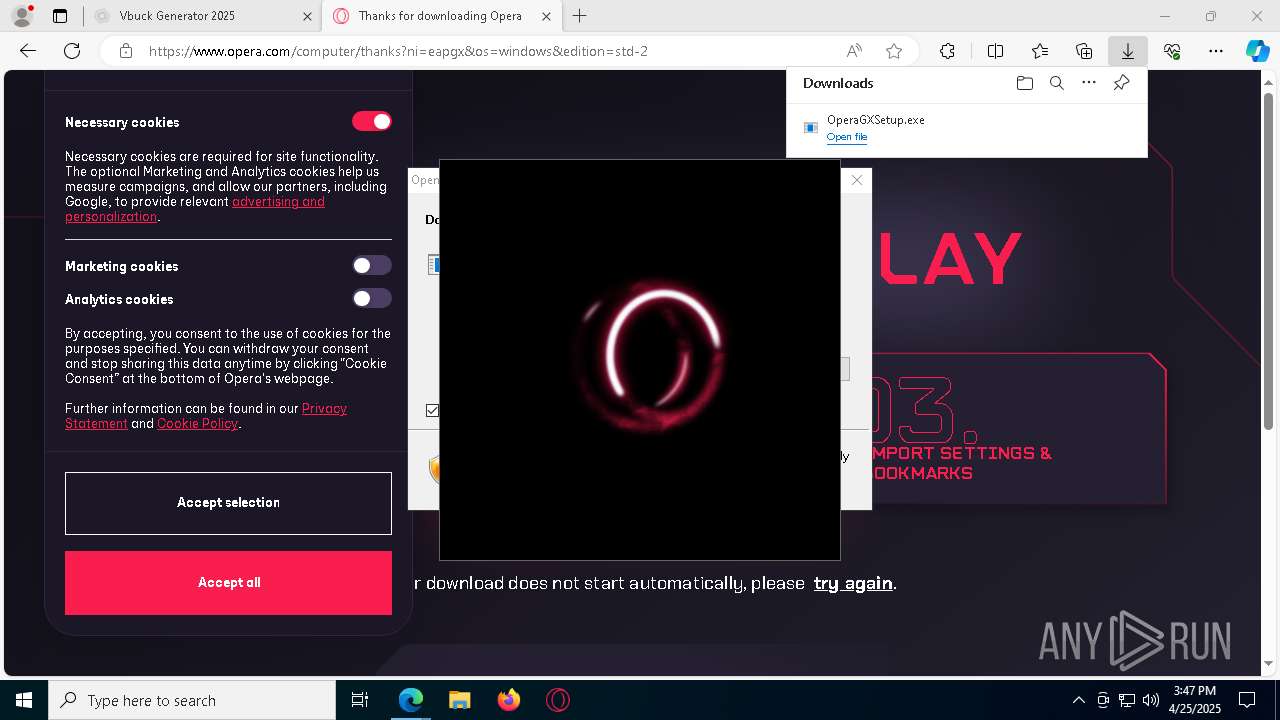The image size is (1280, 720).
Task: Open more options in Downloads panel
Action: click(1089, 83)
